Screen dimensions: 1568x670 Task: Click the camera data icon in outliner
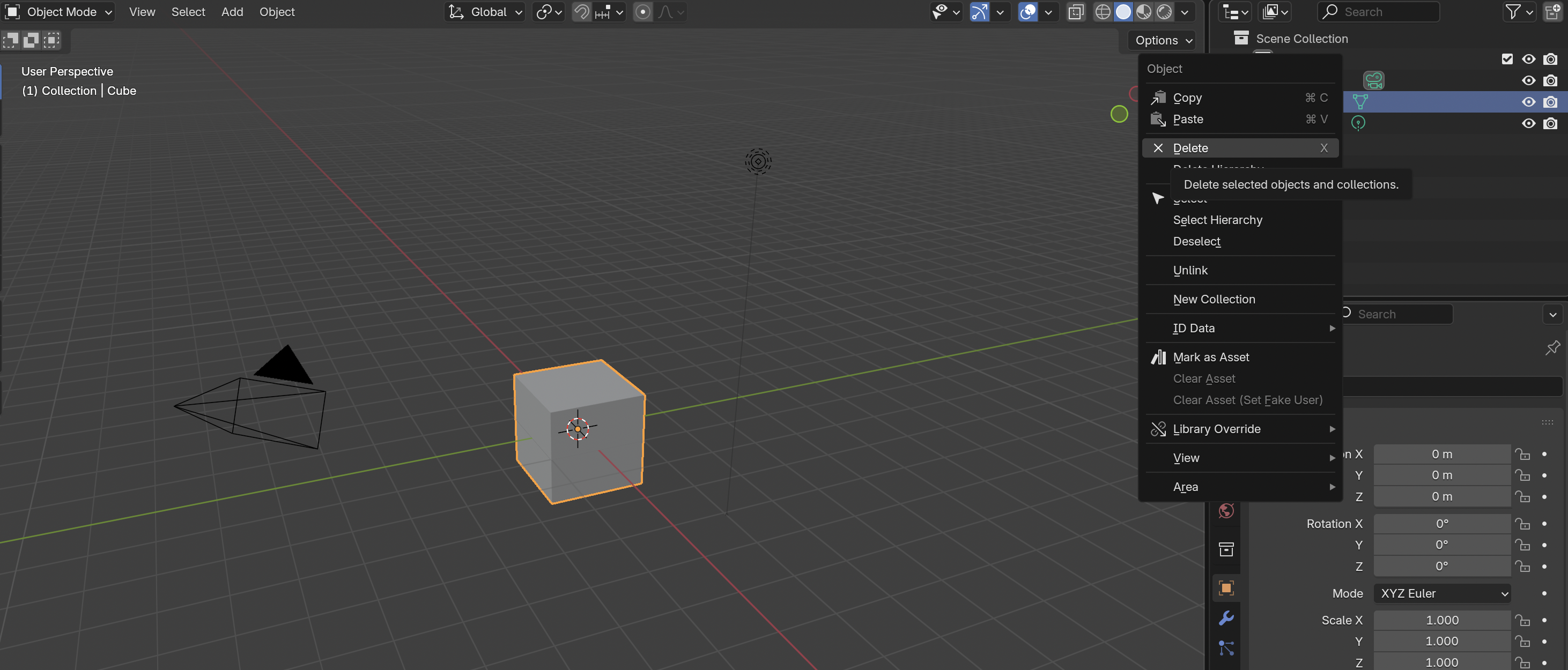[1374, 80]
